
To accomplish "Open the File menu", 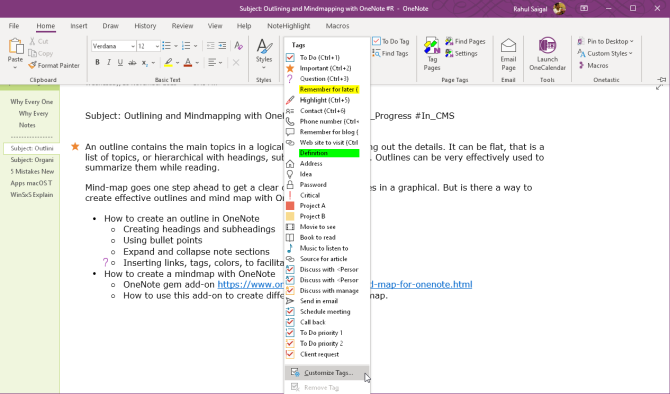I will tap(14, 26).
